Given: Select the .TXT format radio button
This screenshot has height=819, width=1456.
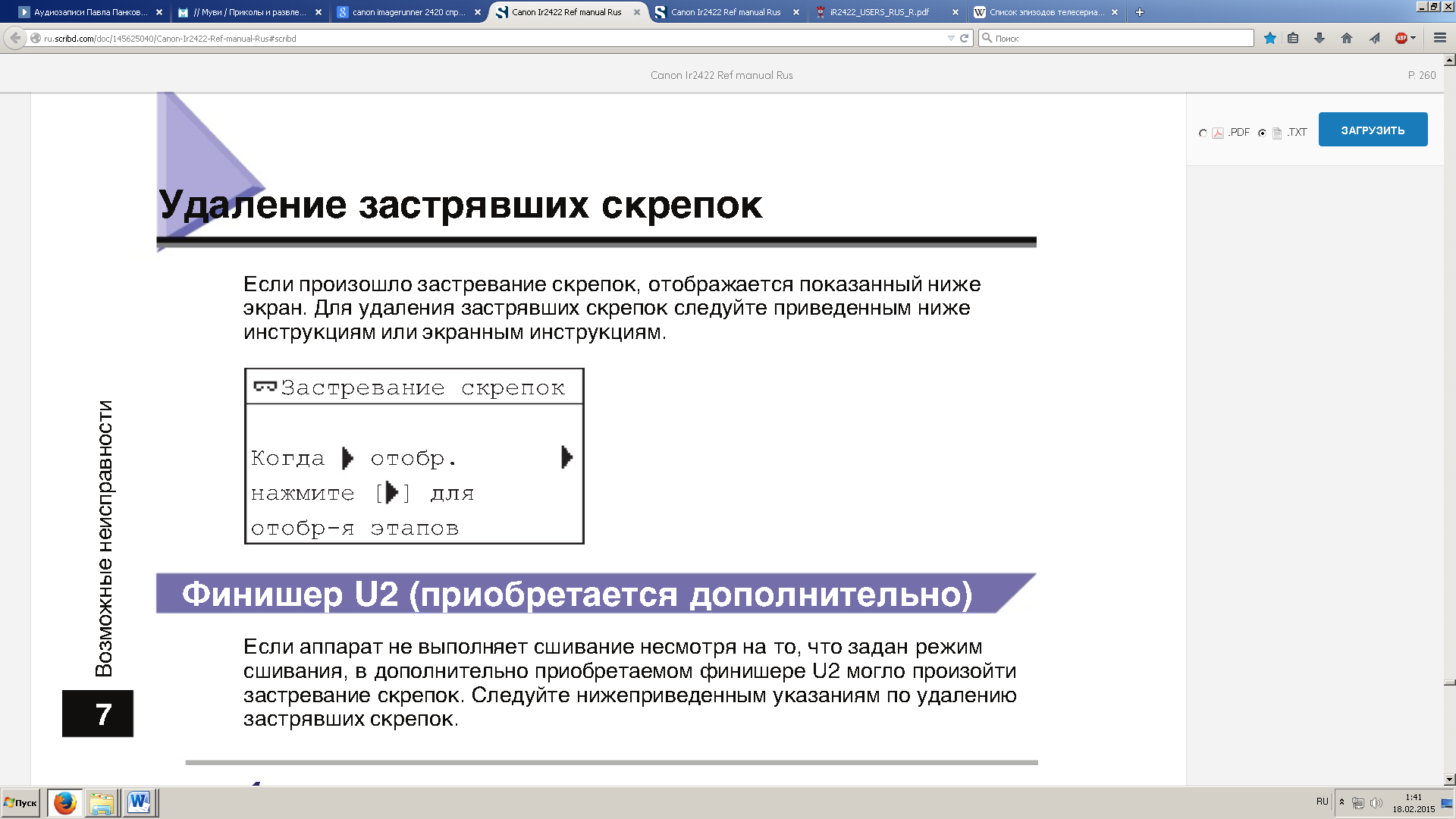Looking at the screenshot, I should coord(1262,133).
